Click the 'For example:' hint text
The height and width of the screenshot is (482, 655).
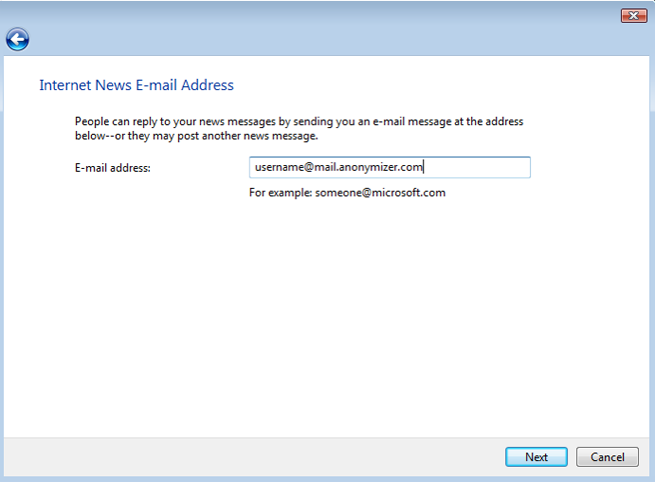(x=280, y=192)
